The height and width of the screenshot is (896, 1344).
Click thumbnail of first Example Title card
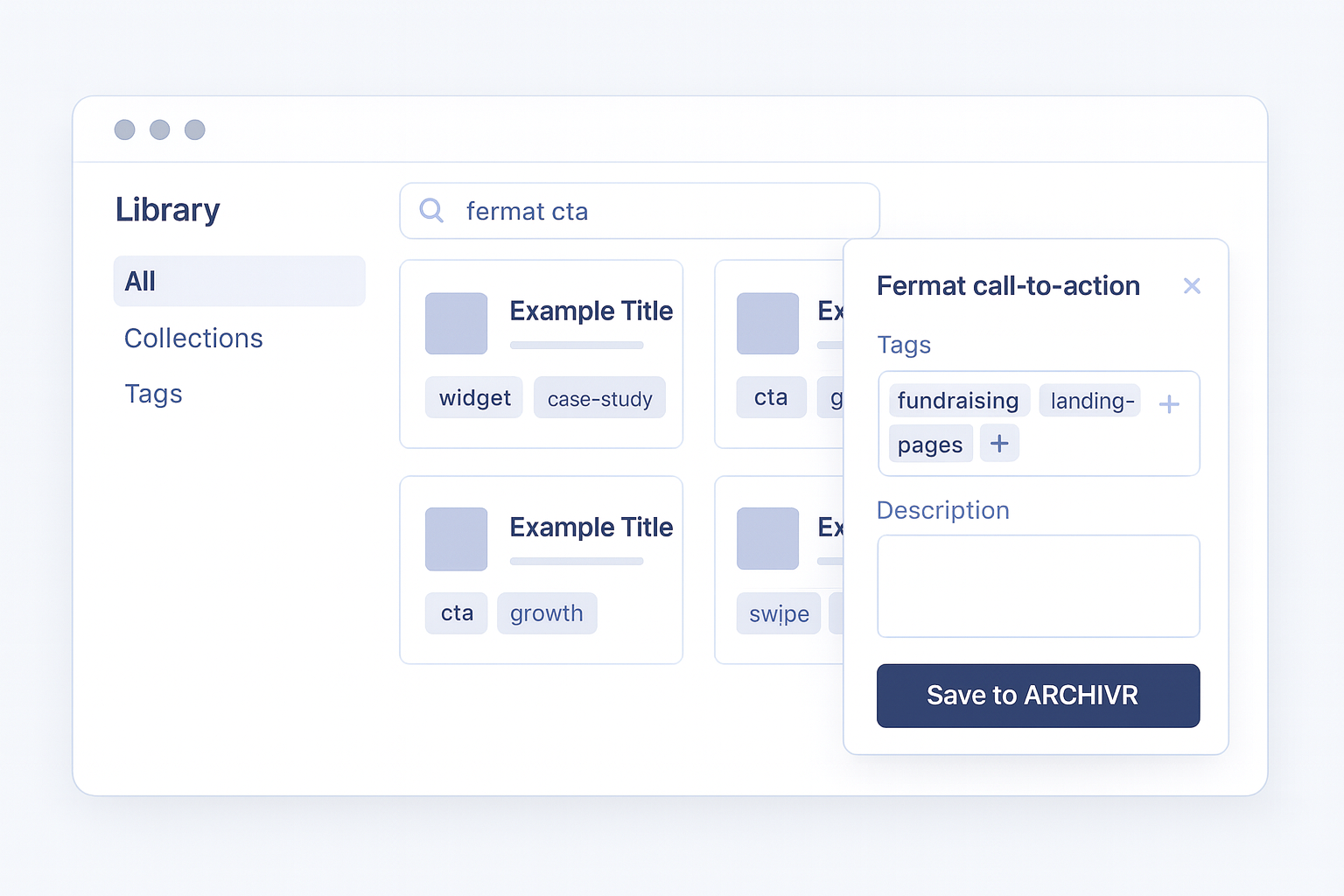point(456,323)
